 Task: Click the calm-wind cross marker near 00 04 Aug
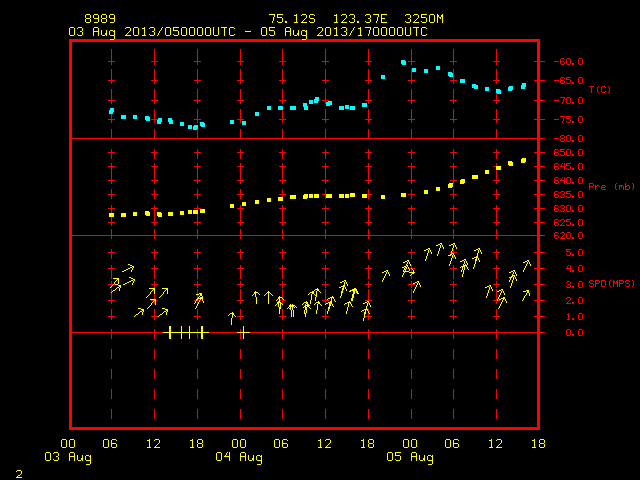(243, 333)
